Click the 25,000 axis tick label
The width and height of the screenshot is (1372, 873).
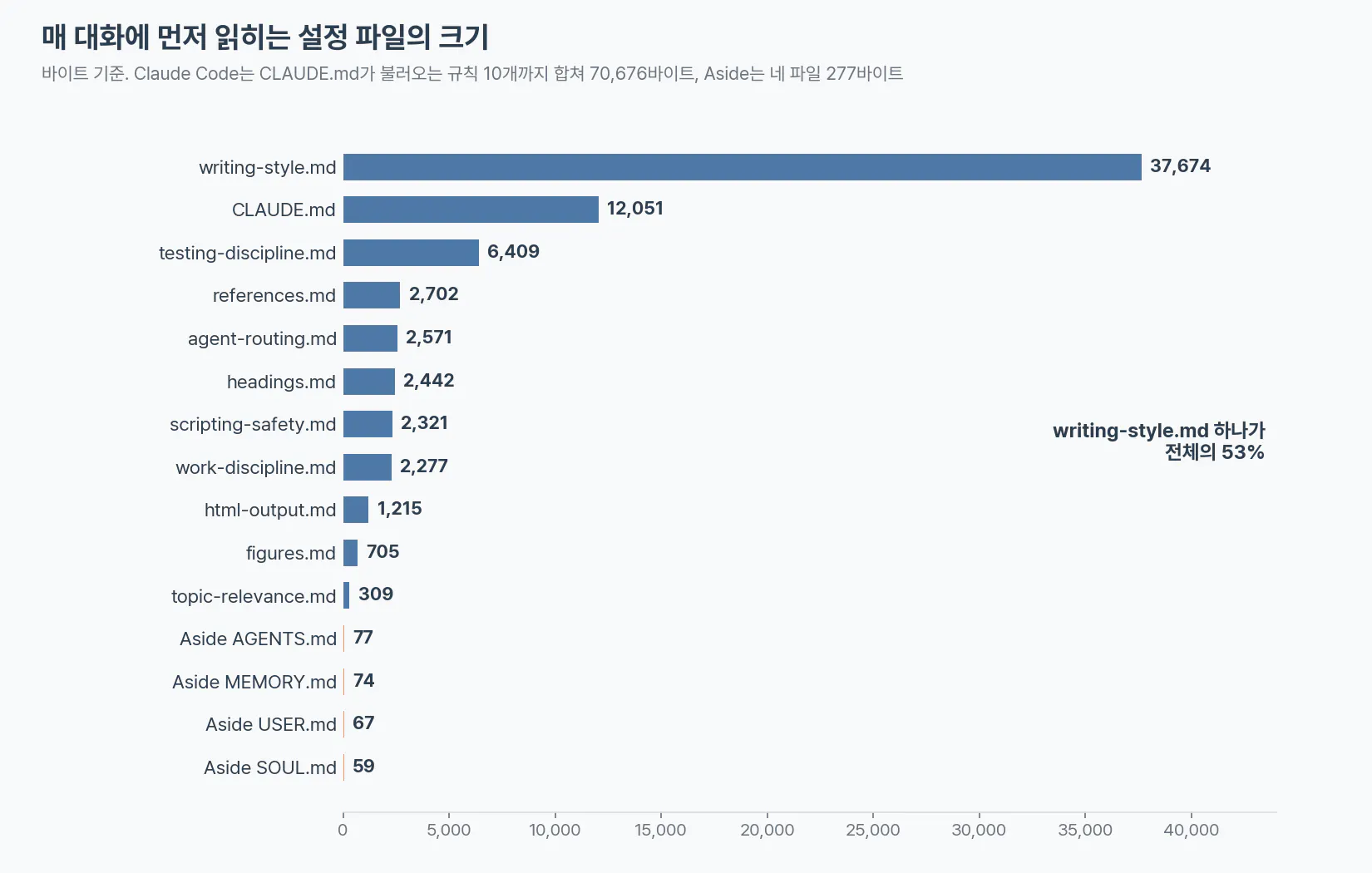pos(873,830)
